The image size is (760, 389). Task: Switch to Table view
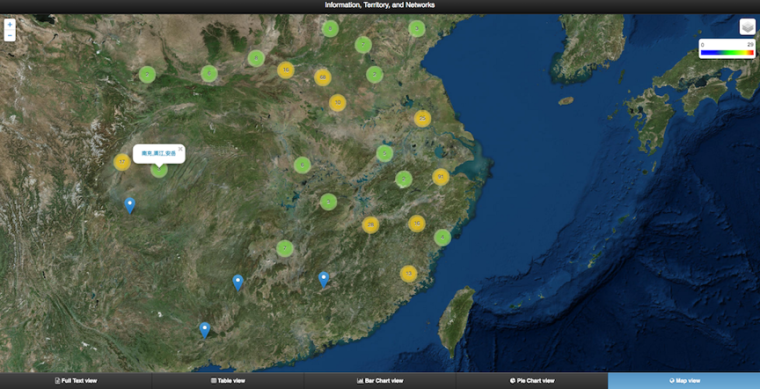(228, 381)
